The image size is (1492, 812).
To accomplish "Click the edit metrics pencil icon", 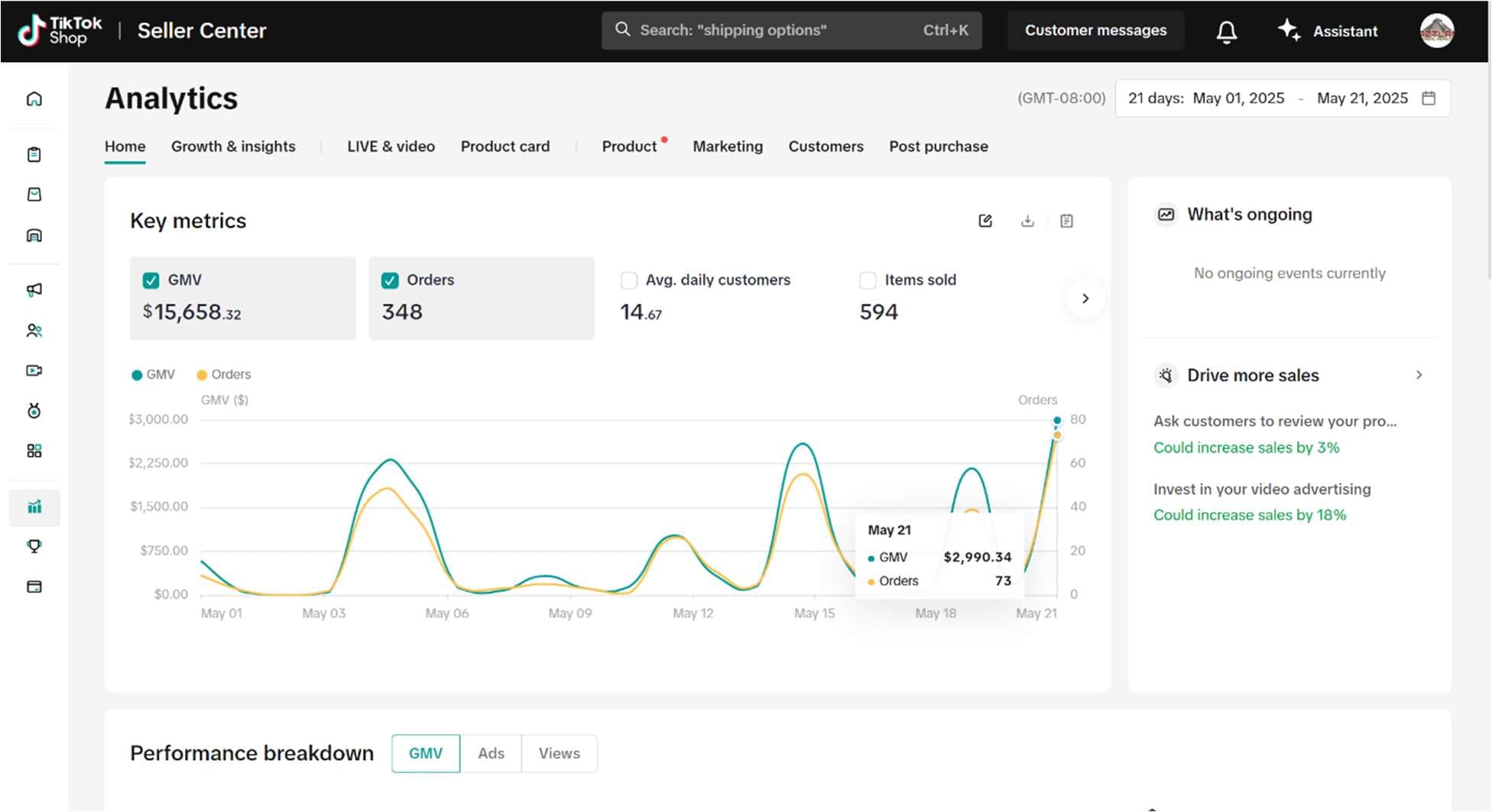I will tap(985, 221).
